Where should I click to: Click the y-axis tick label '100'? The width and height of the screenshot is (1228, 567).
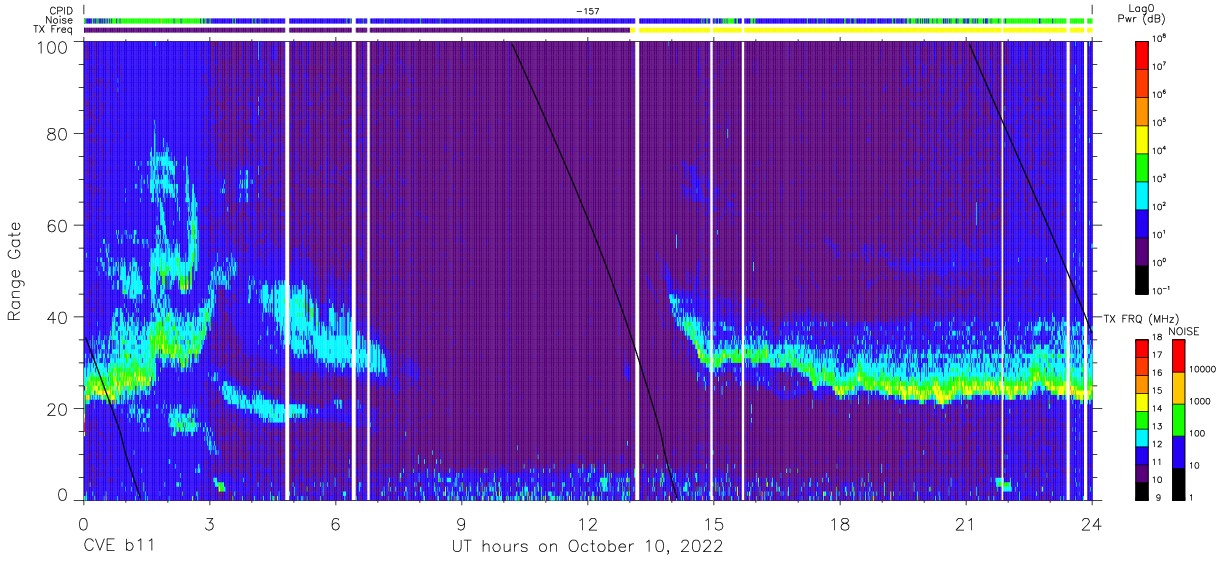51,48
